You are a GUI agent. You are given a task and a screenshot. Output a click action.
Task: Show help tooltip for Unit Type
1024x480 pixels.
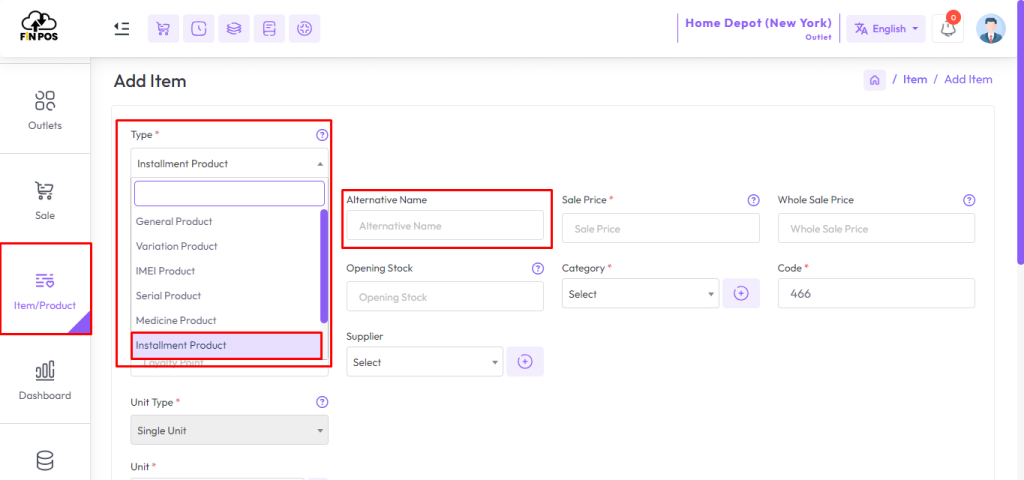[x=322, y=402]
